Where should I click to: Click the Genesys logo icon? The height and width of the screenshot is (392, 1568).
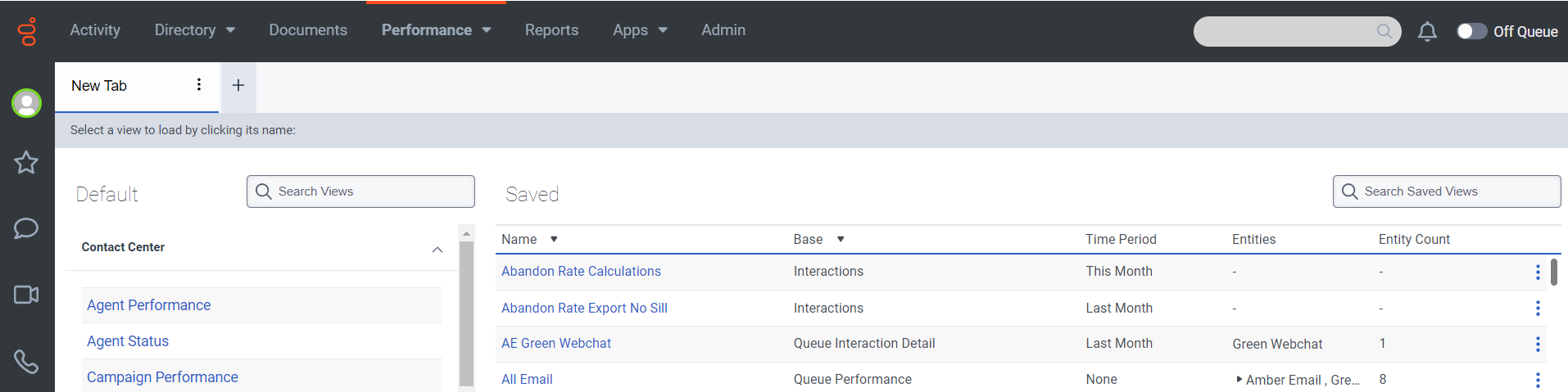click(x=27, y=32)
